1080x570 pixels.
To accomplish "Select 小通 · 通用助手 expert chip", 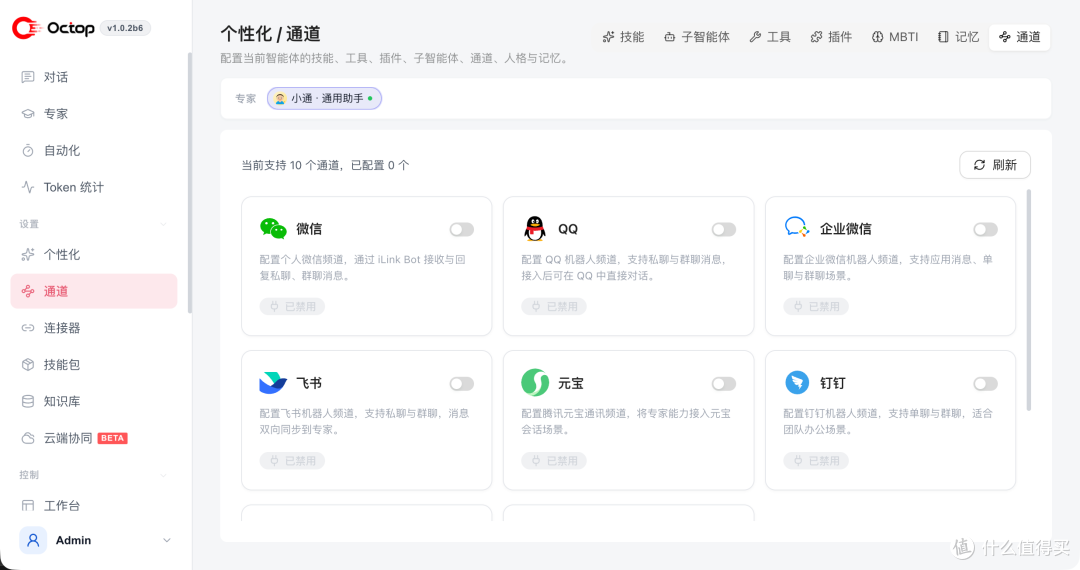I will tap(324, 98).
